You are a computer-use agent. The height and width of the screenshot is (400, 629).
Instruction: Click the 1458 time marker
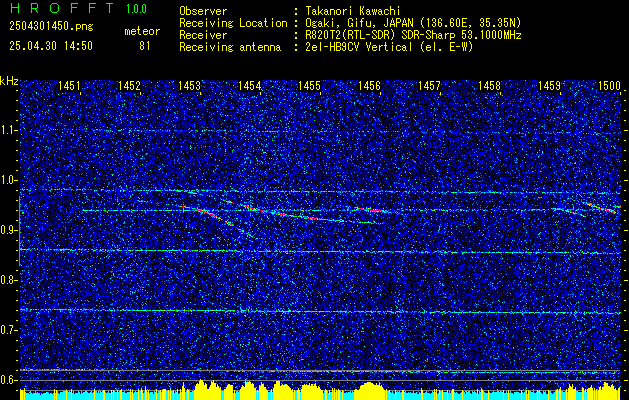click(489, 85)
